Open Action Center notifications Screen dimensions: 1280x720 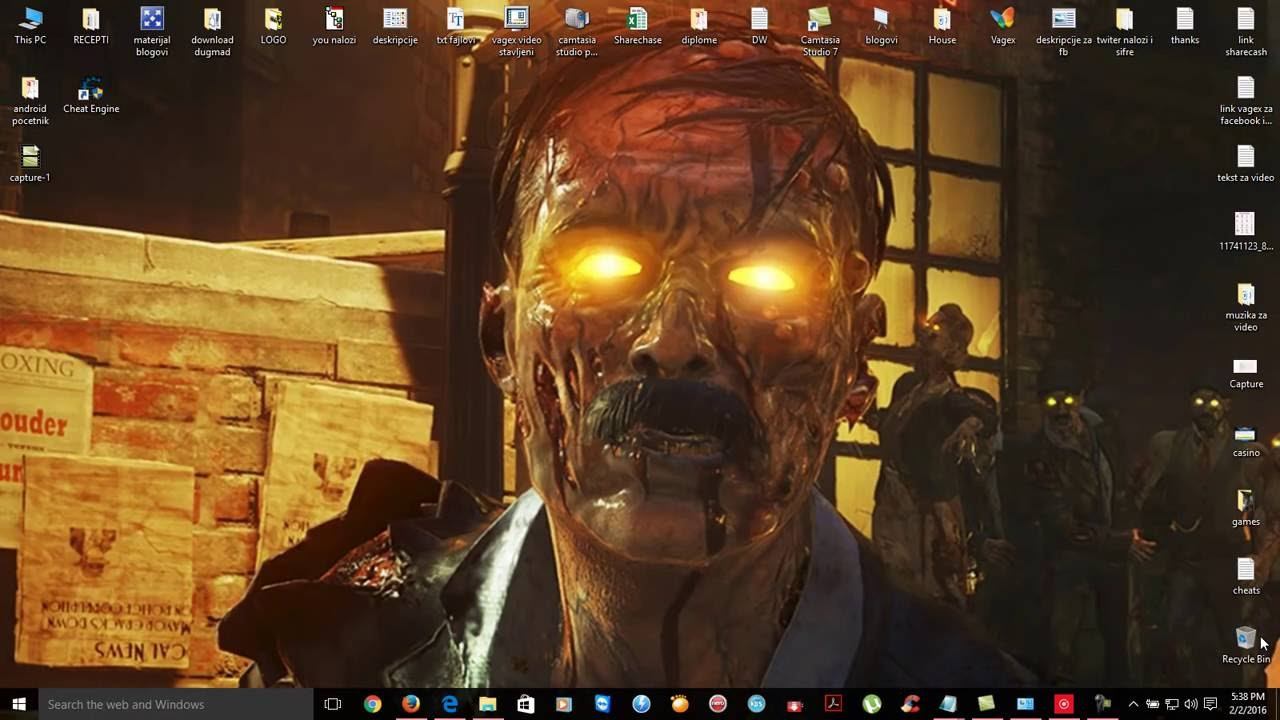(1210, 704)
